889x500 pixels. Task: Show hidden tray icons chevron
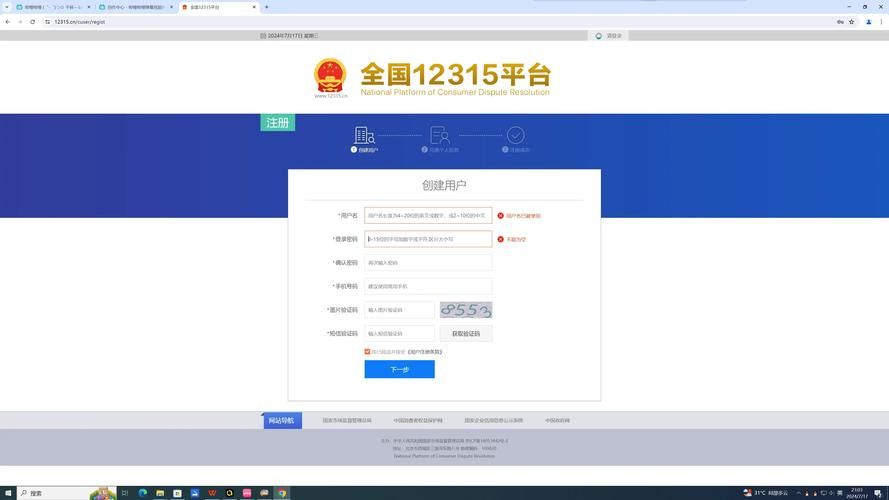[x=798, y=493]
